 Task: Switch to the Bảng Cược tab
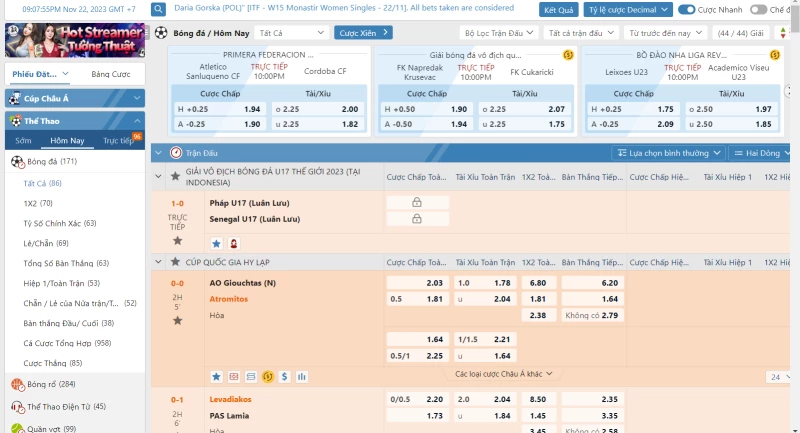coord(111,74)
